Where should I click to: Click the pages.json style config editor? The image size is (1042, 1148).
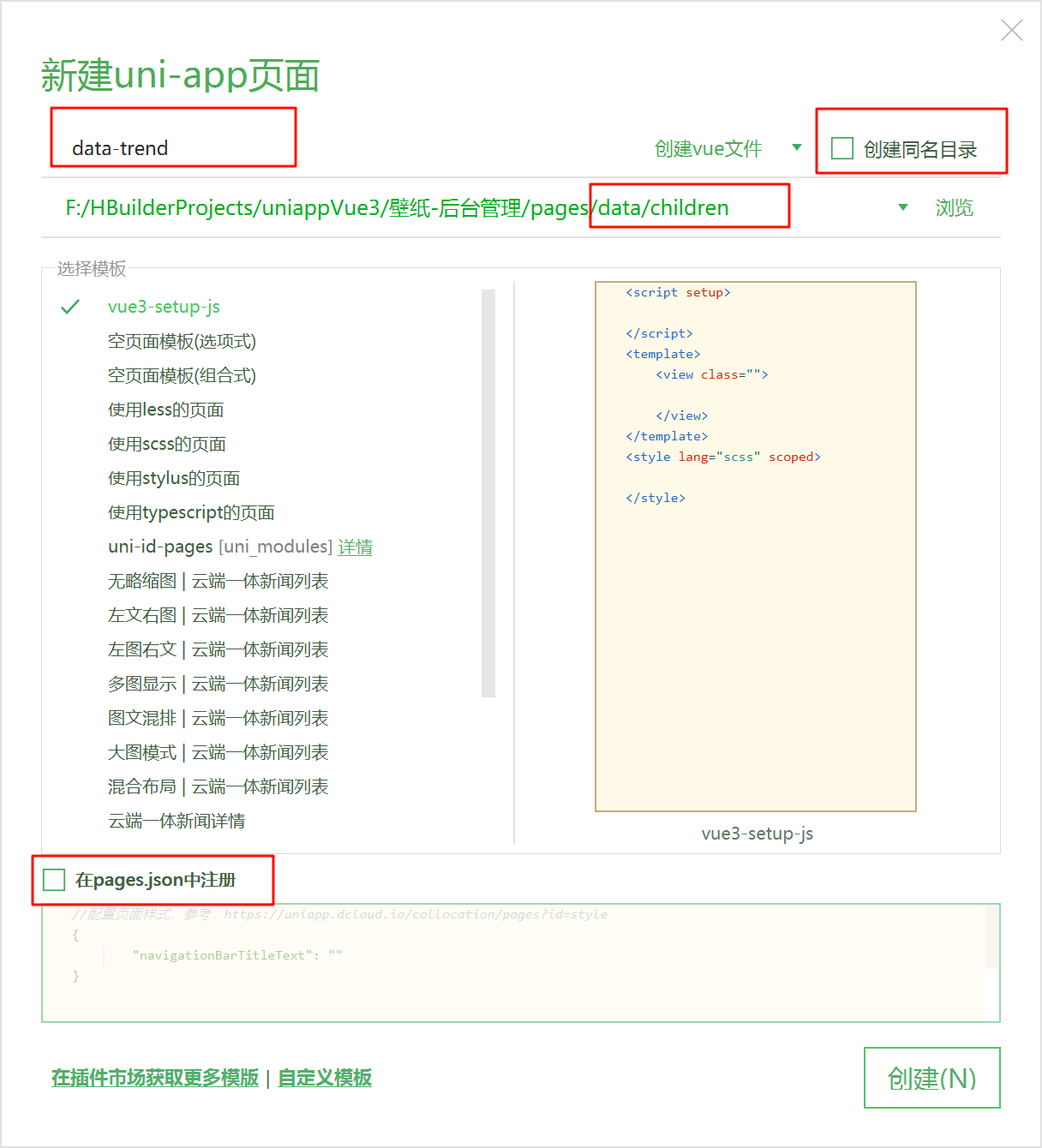click(521, 963)
